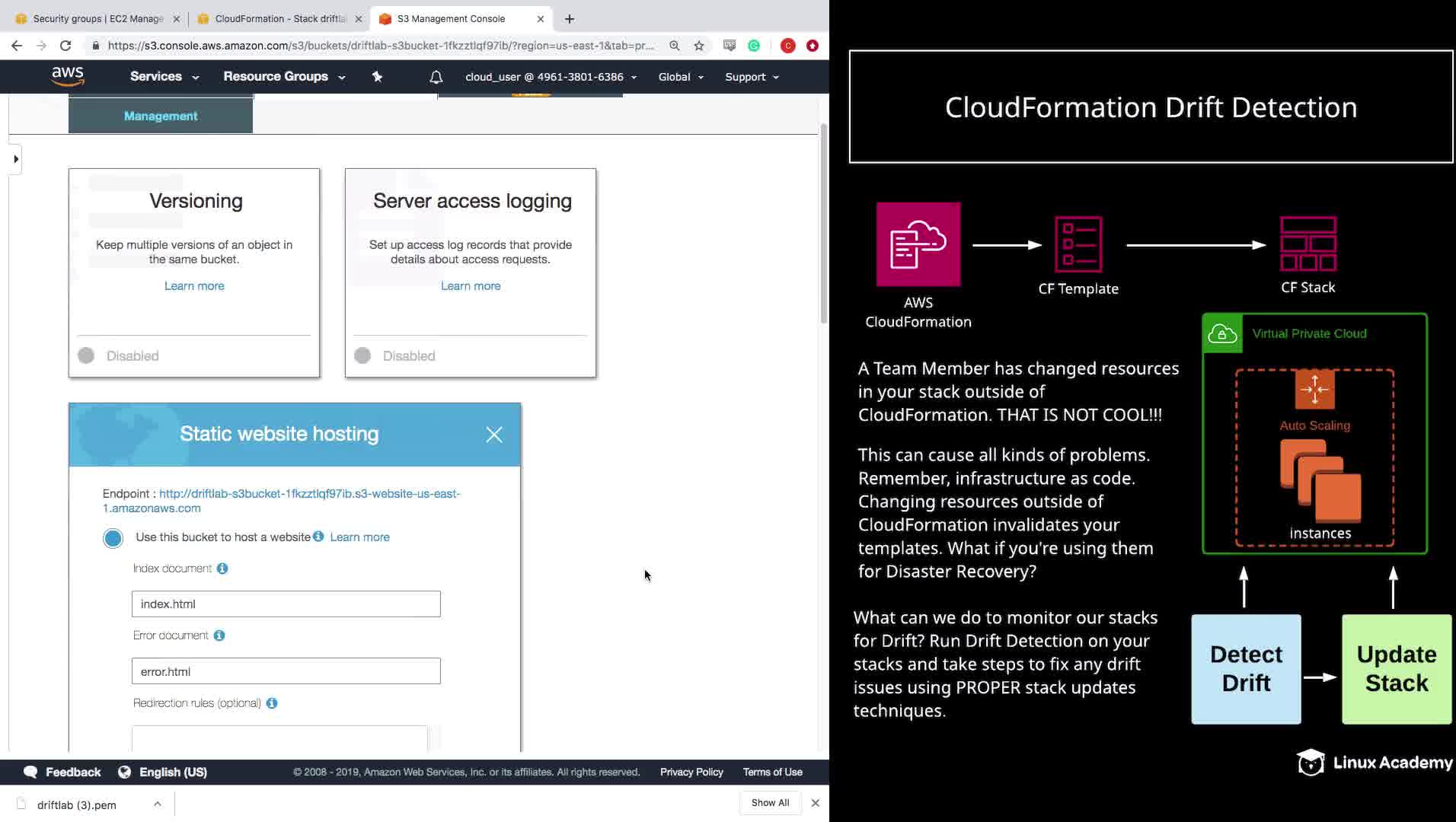Click the Virtual Private Cloud lock icon

(1222, 334)
